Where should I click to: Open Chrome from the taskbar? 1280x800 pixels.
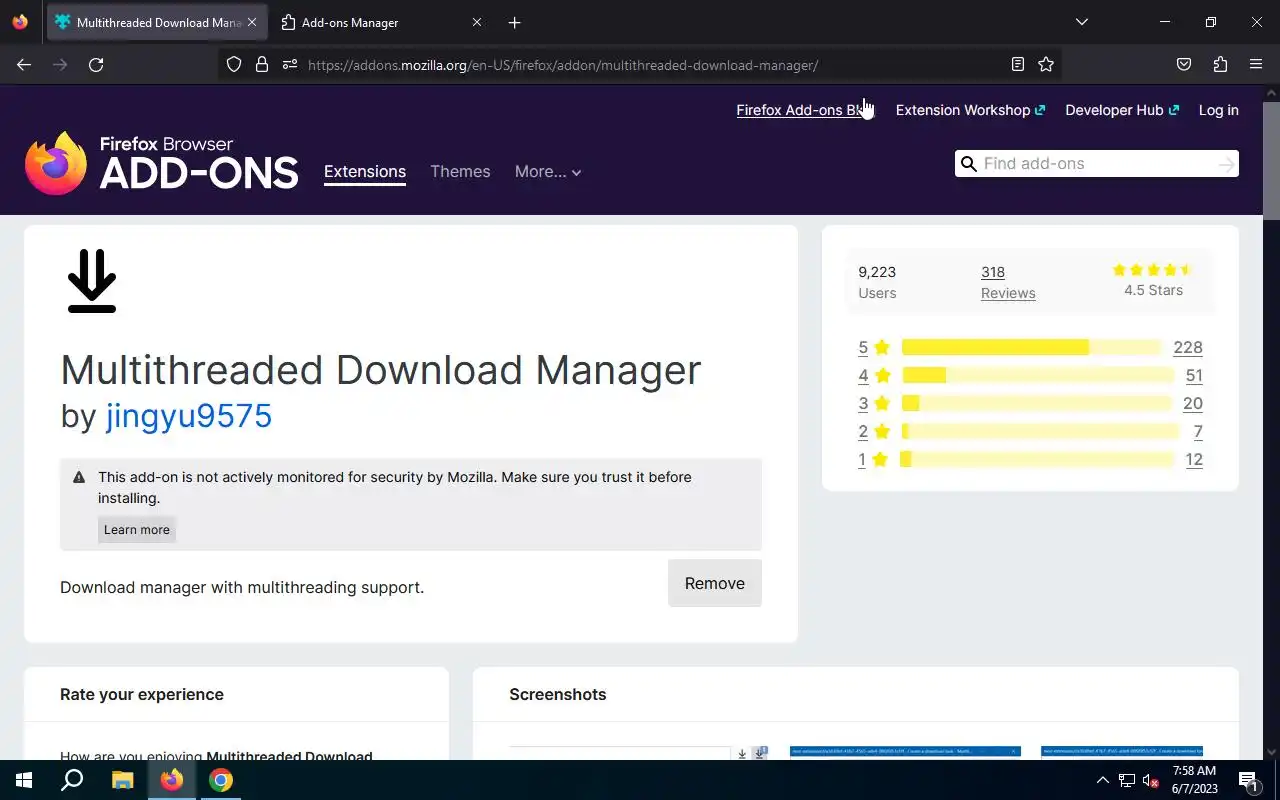(x=221, y=780)
